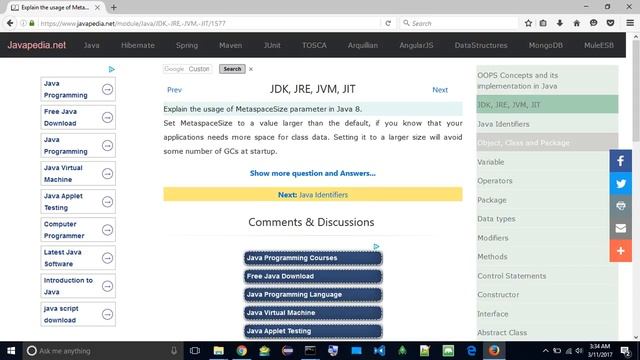Reload the page with the refresh icon
This screenshot has width=640, height=360.
coord(388,23)
